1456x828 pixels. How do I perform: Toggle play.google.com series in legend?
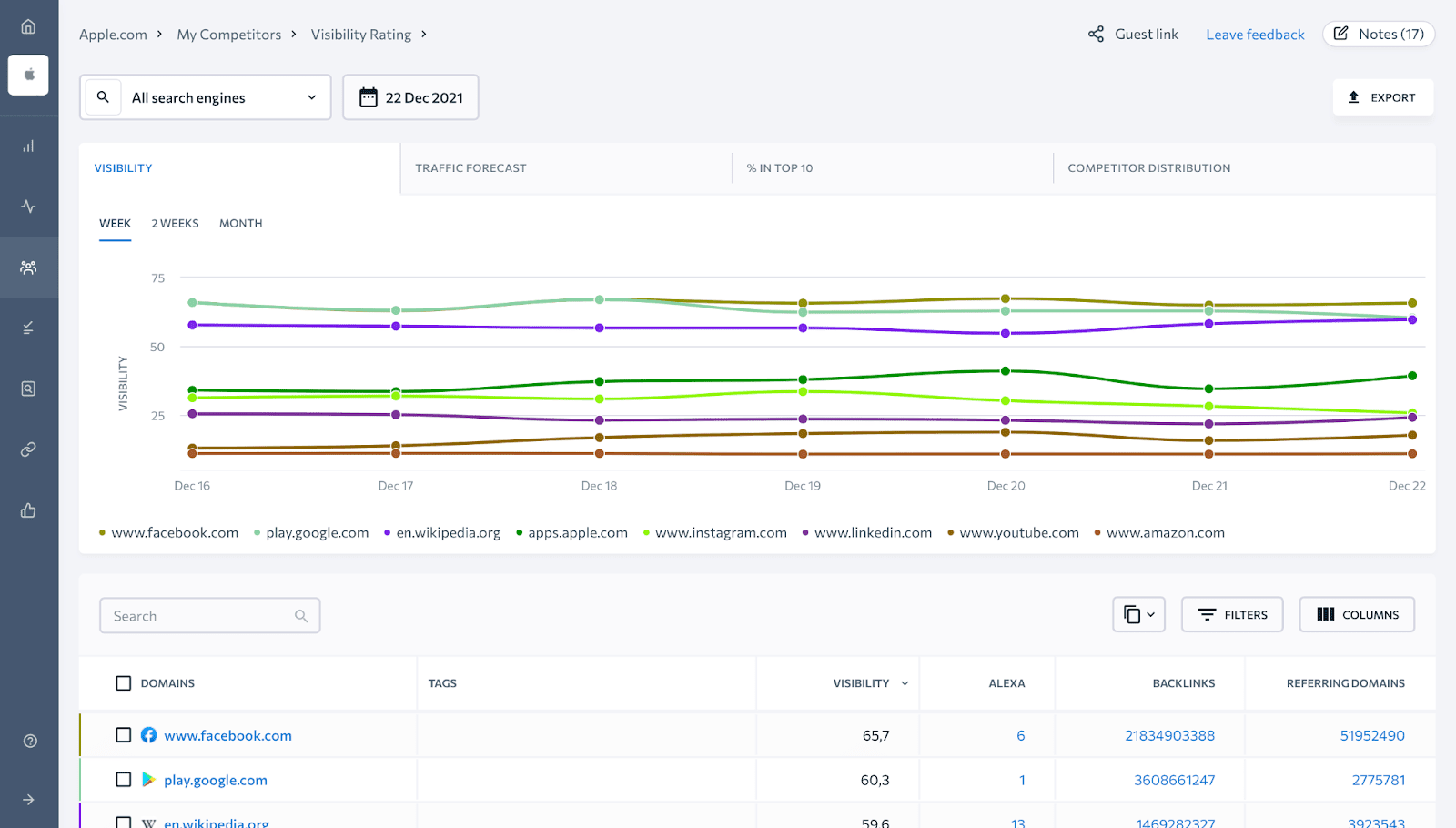(x=311, y=532)
